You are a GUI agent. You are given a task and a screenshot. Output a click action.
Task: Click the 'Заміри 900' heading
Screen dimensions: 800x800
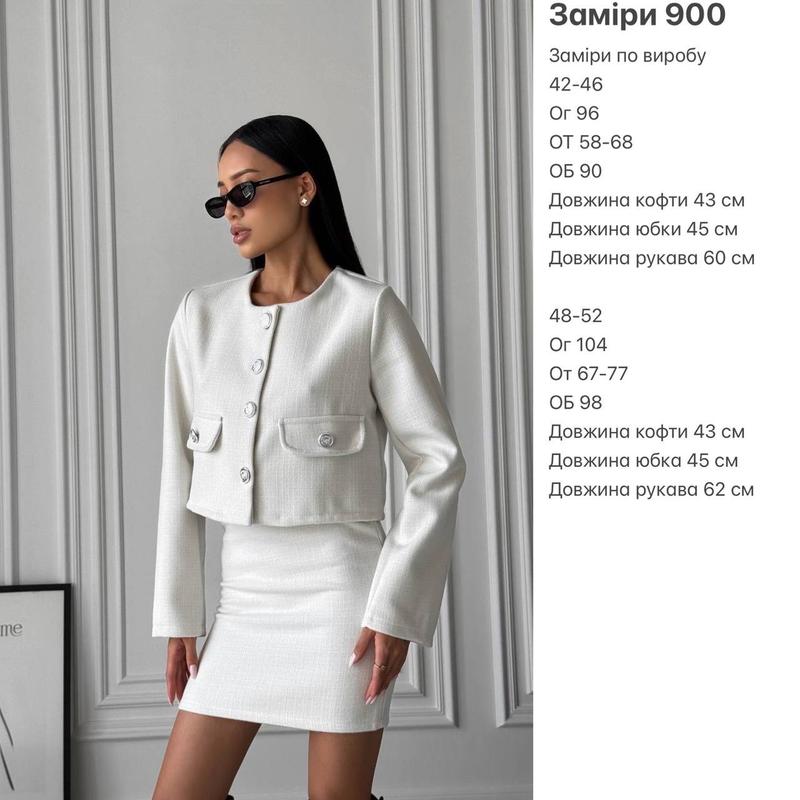click(x=637, y=14)
